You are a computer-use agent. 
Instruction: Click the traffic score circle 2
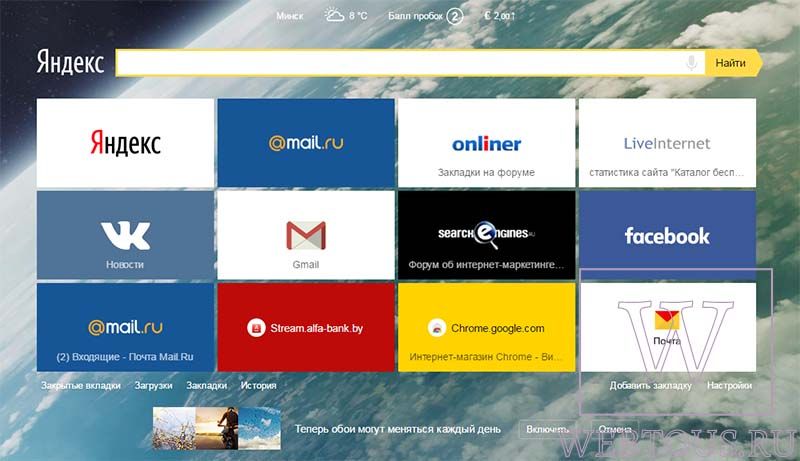coord(455,16)
